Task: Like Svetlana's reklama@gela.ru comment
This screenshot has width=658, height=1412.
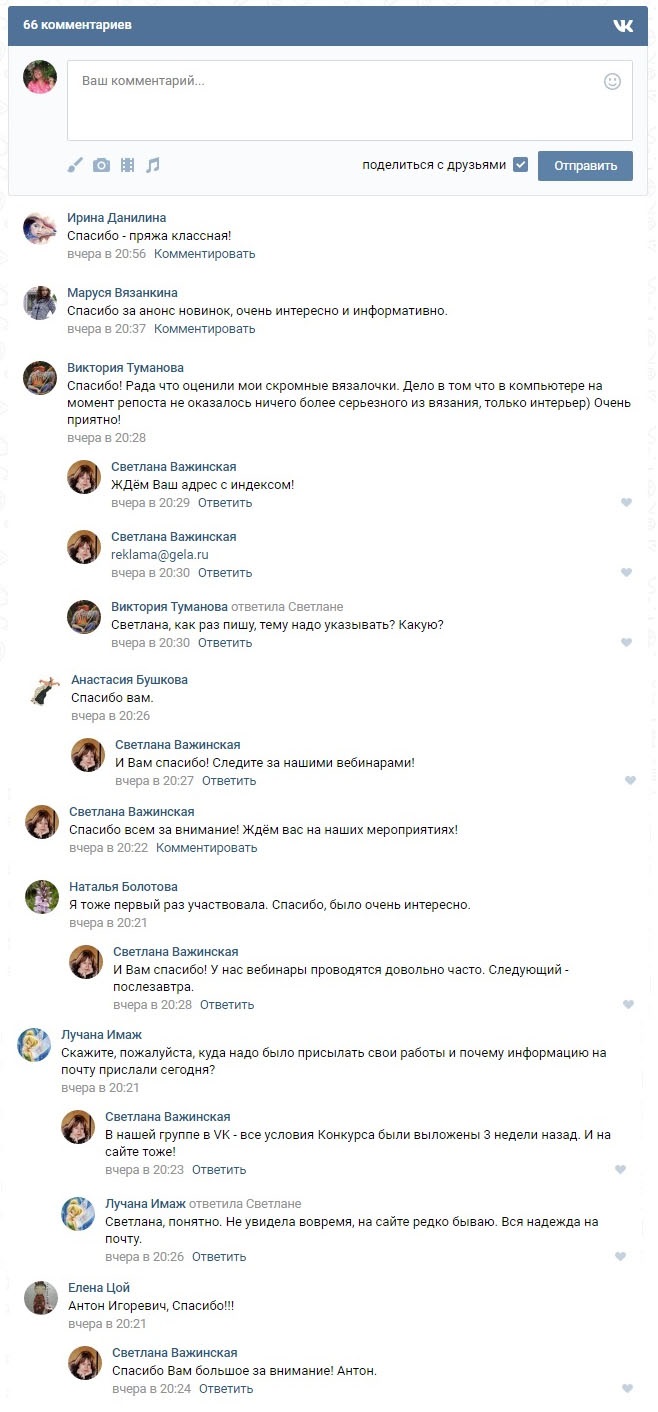Action: (x=627, y=573)
